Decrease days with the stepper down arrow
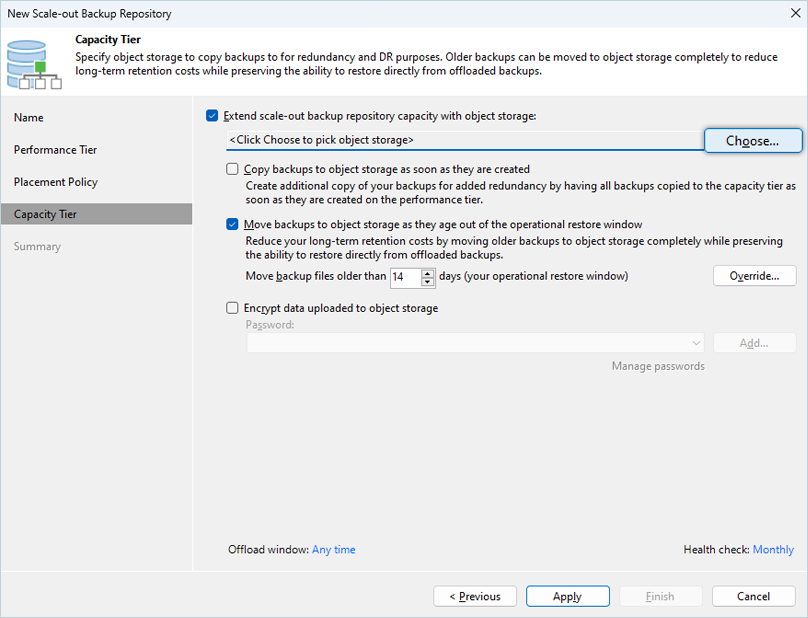The height and width of the screenshot is (618, 808). pos(428,281)
